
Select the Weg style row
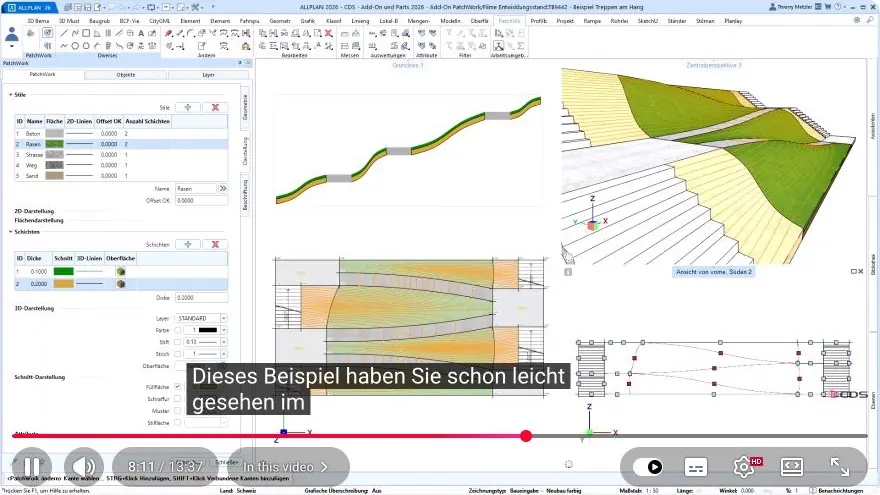coord(121,166)
